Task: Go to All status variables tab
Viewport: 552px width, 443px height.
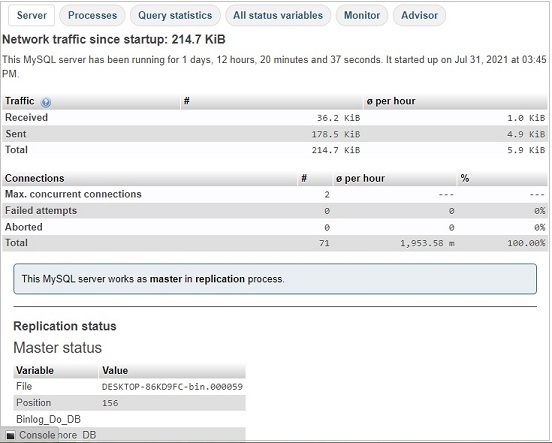Action: coord(278,15)
